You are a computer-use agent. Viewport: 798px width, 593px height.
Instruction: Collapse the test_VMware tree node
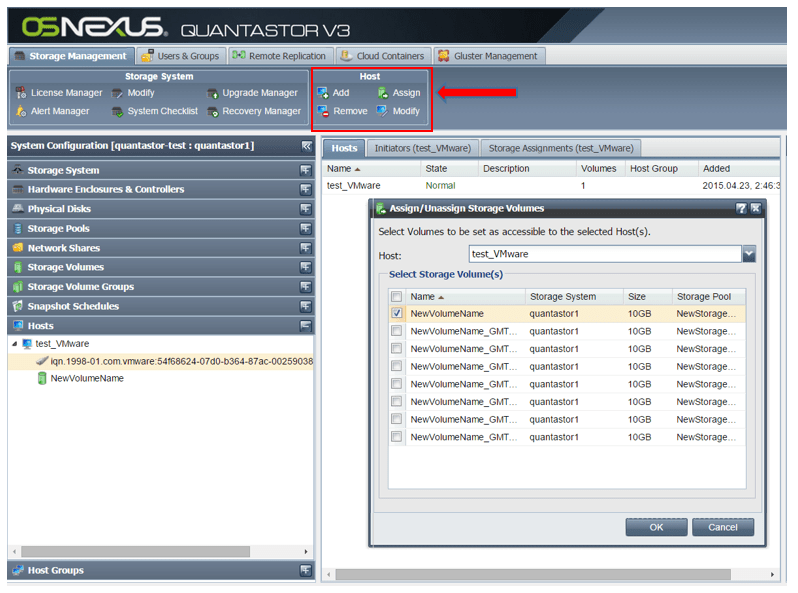tap(14, 344)
